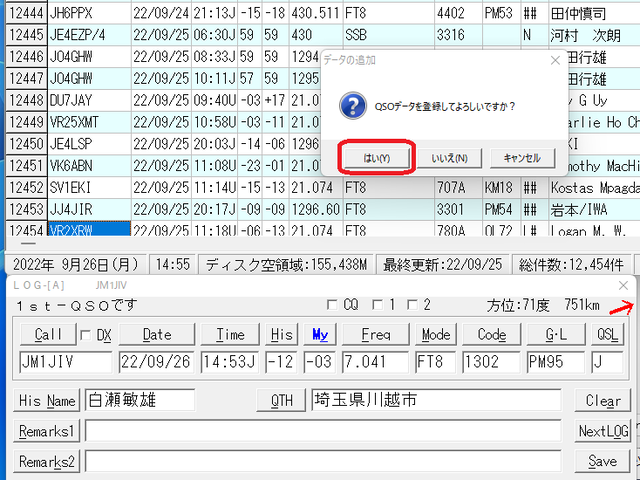The width and height of the screenshot is (640, 480).
Task: Select callsign DU7JAY in the log
Action: pos(90,100)
